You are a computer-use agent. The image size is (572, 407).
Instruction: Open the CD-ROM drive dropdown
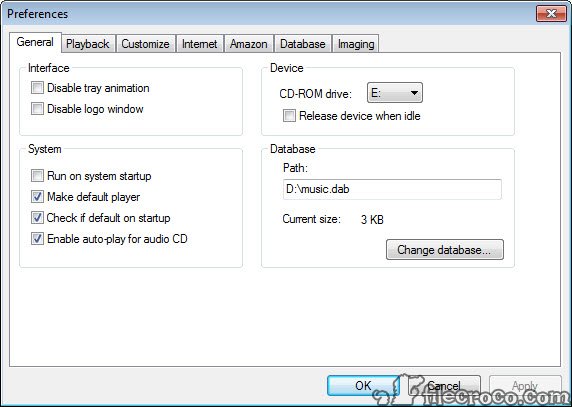395,93
